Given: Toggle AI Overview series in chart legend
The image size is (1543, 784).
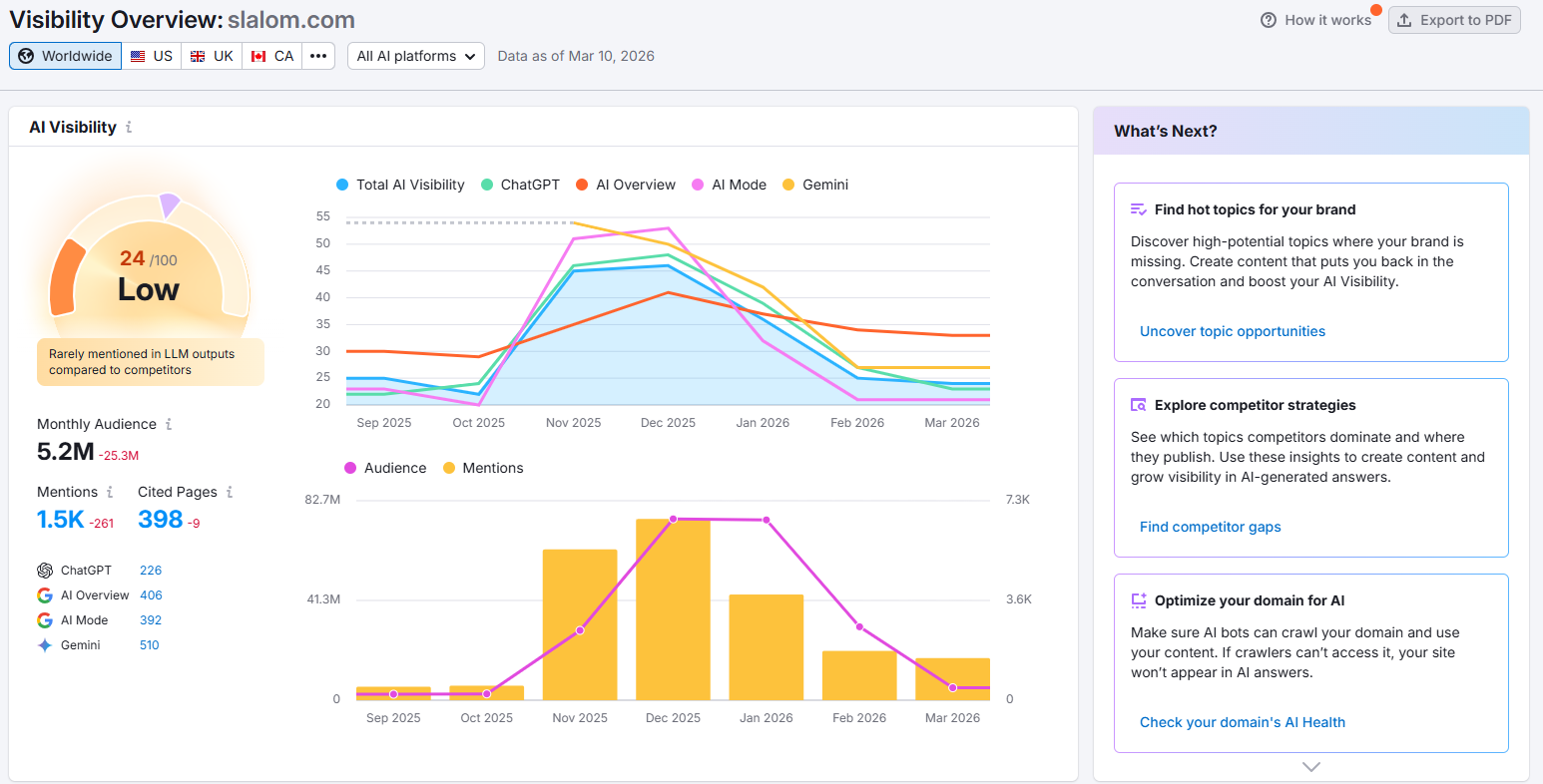Looking at the screenshot, I should [626, 185].
